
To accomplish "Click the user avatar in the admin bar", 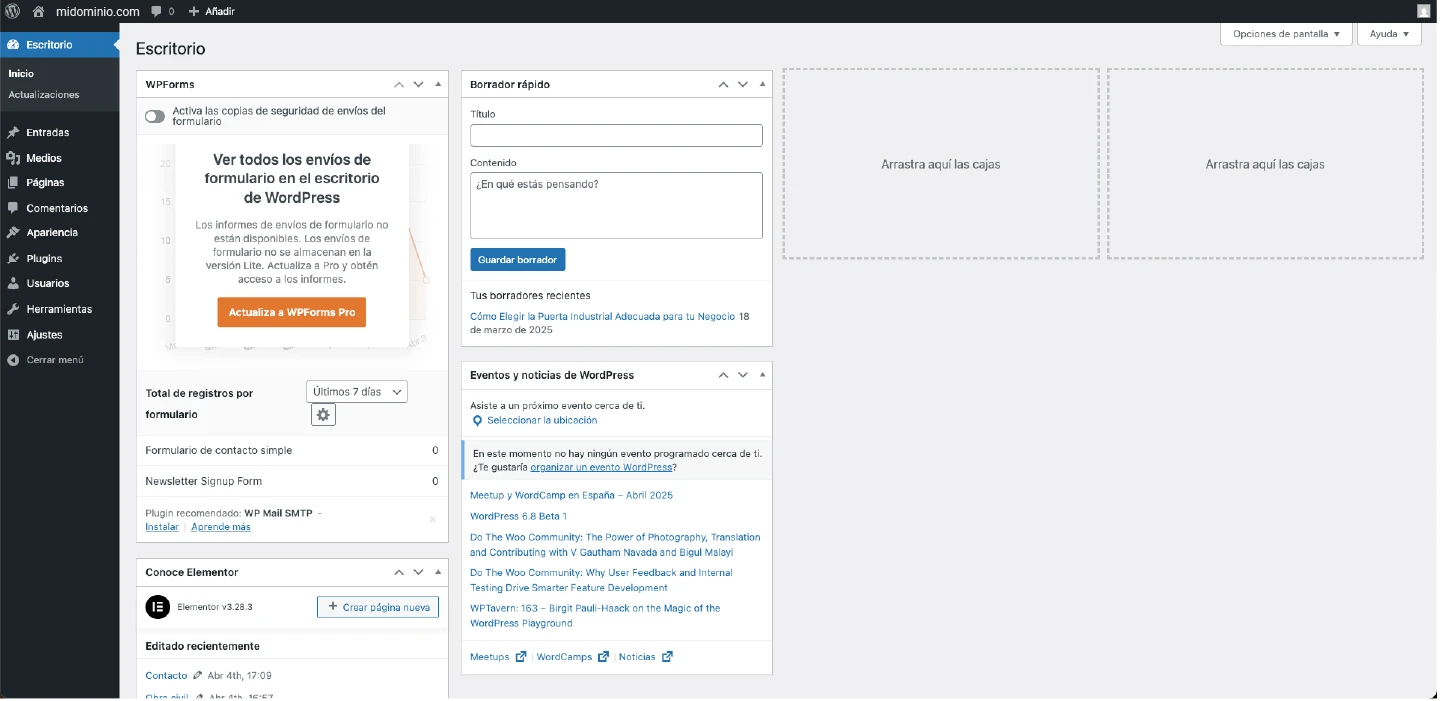I will (1424, 11).
